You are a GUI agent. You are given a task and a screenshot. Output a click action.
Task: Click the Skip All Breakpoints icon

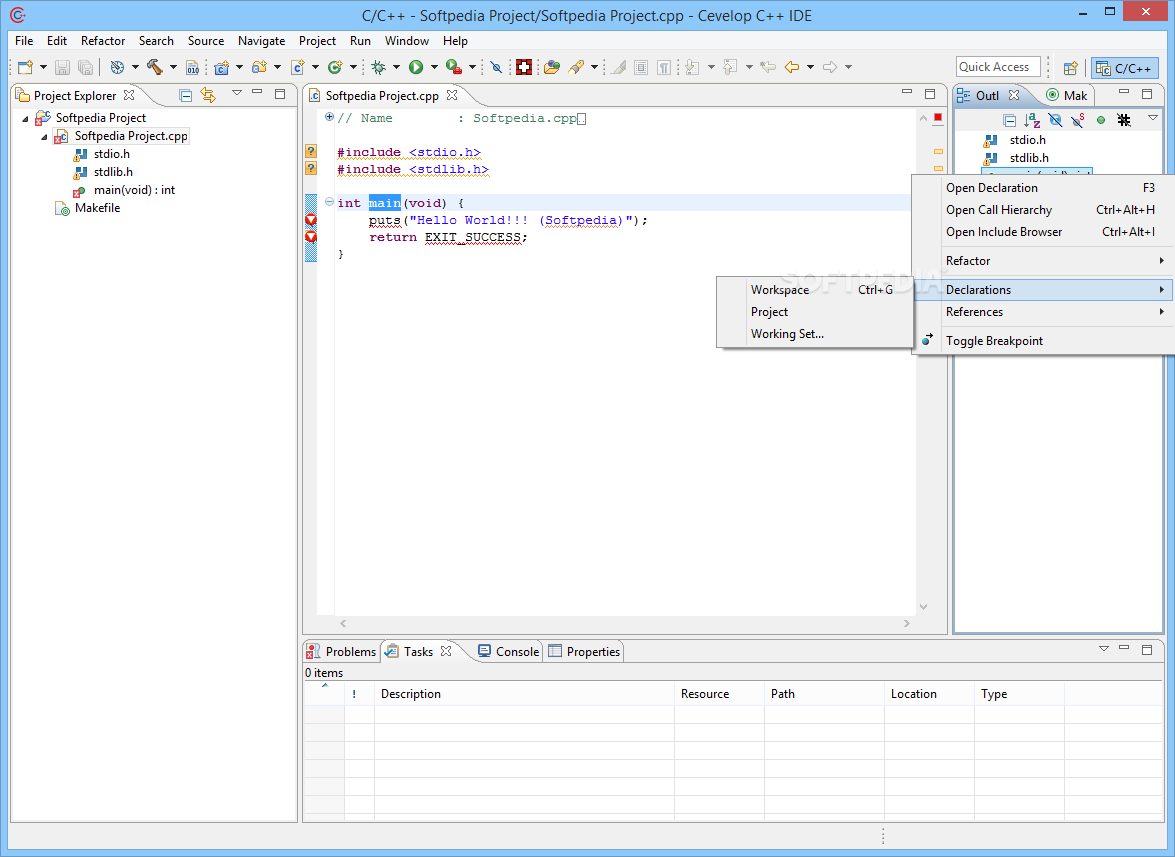click(496, 67)
